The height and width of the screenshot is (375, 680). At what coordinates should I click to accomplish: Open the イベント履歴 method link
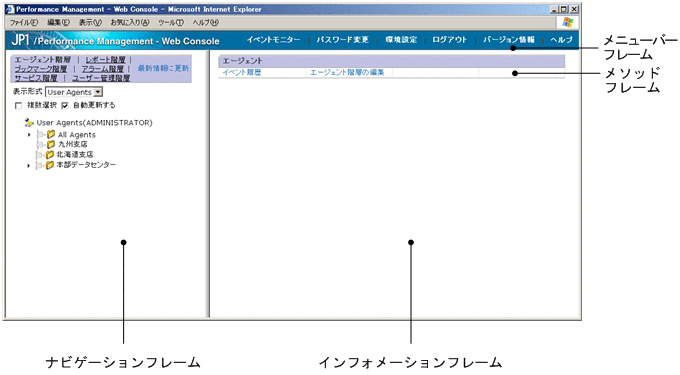click(x=242, y=72)
